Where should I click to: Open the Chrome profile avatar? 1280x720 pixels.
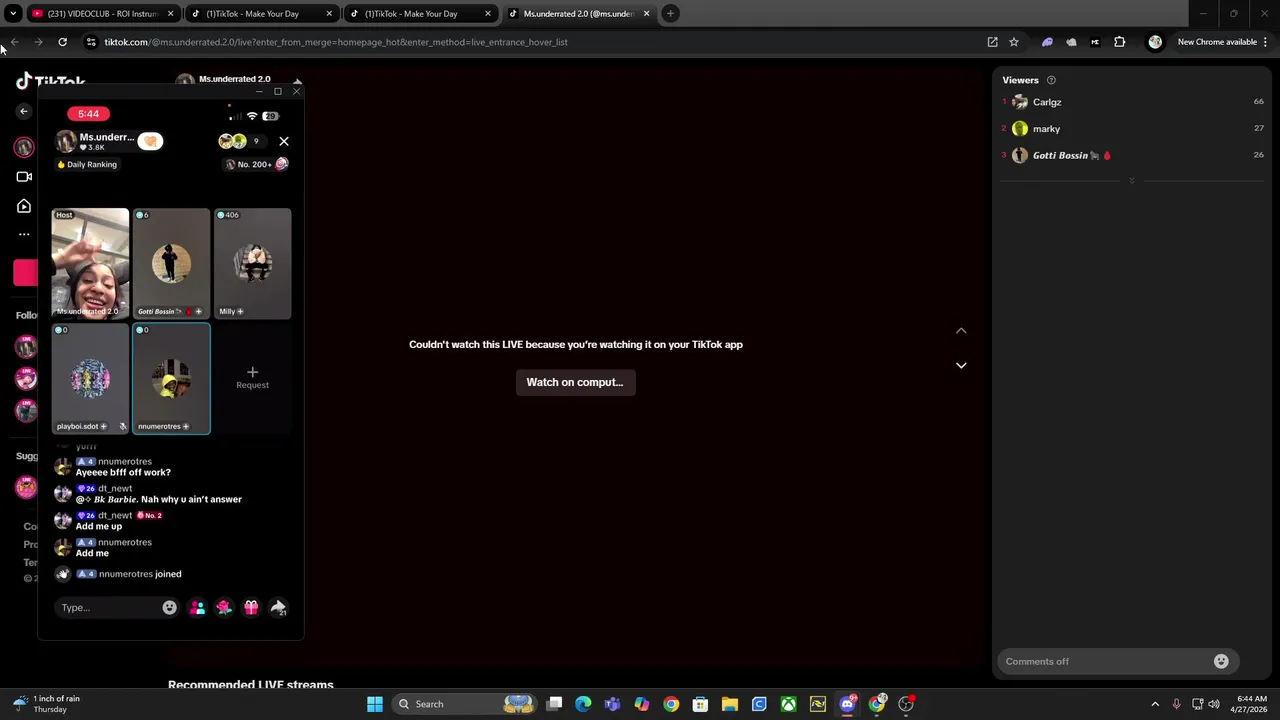point(1155,42)
